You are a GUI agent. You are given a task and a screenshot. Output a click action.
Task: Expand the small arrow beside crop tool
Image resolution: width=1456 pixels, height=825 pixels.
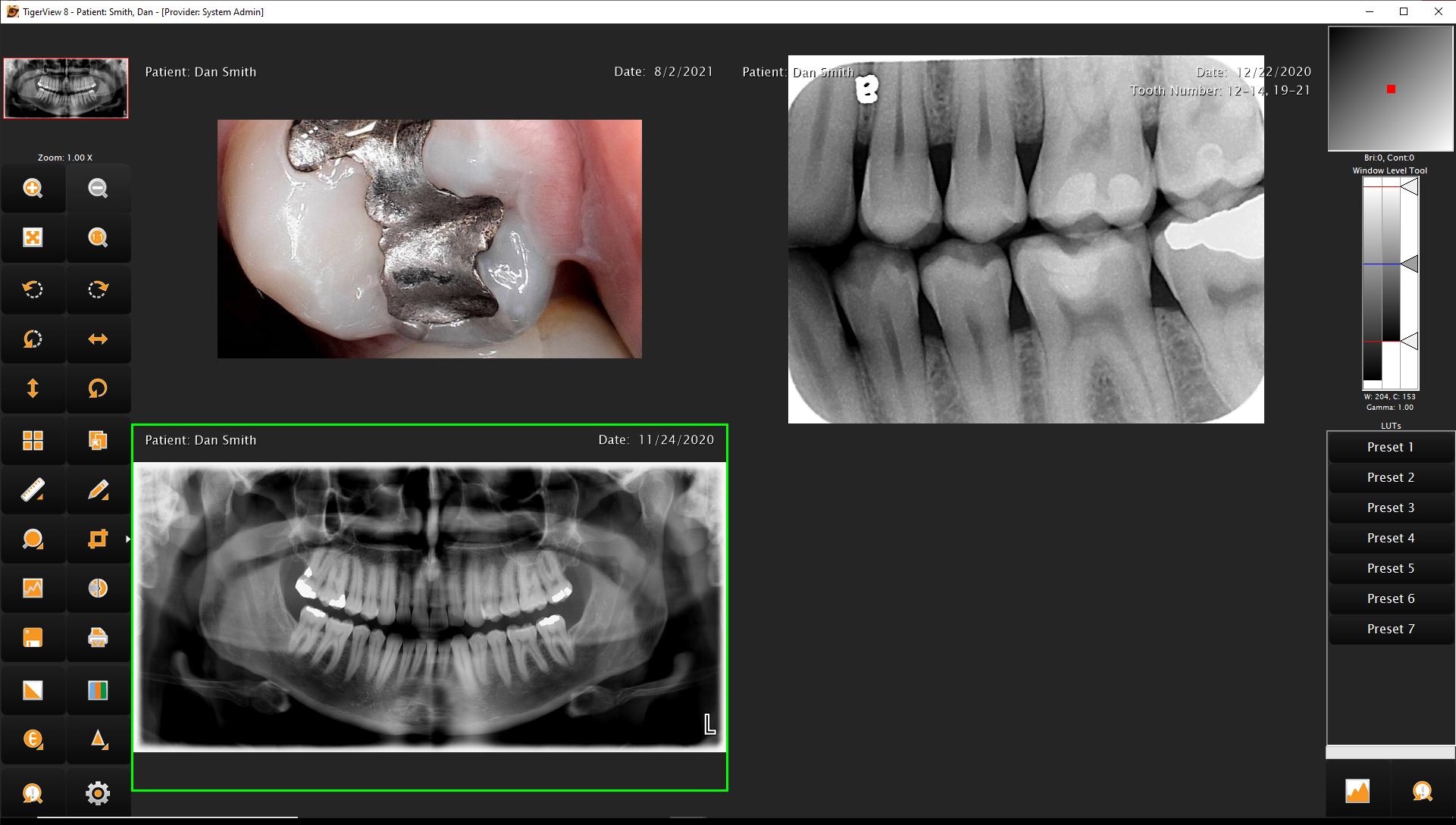[x=128, y=539]
